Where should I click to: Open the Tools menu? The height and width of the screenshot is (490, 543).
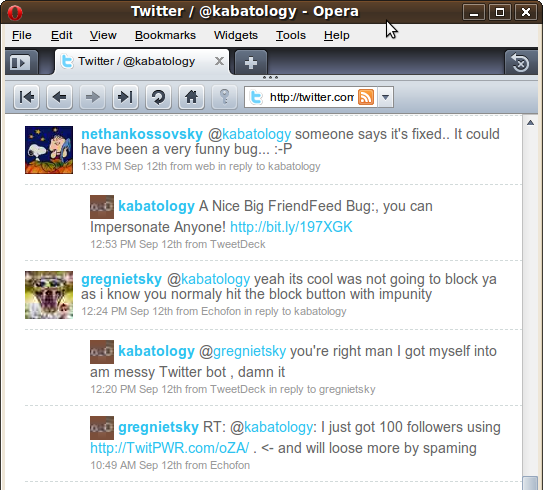coord(291,35)
